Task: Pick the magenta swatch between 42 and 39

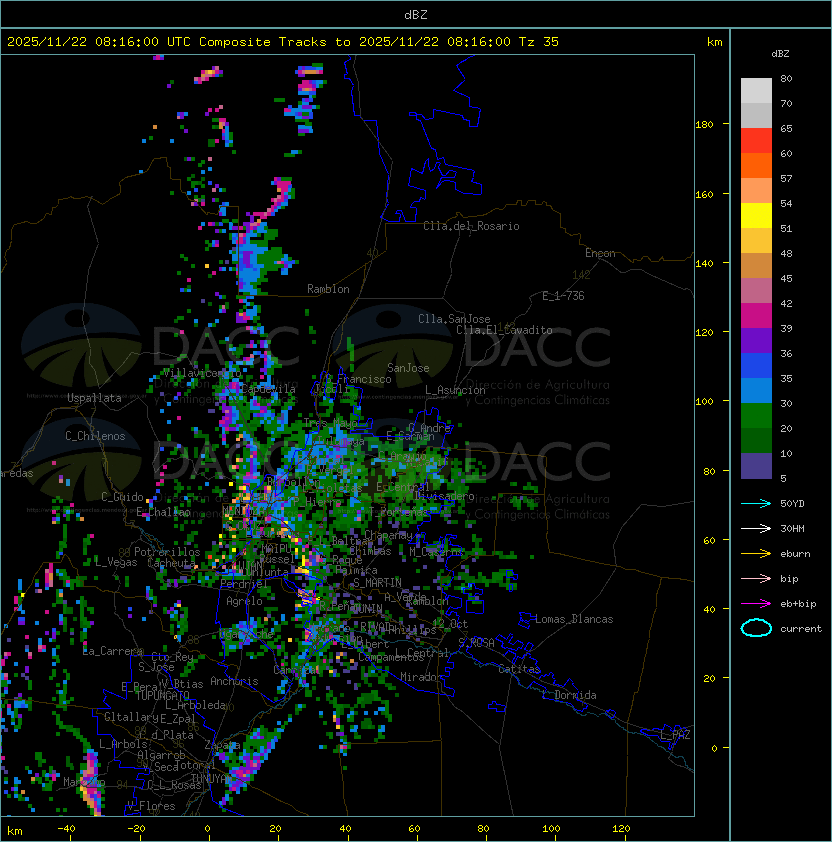Action: [756, 316]
